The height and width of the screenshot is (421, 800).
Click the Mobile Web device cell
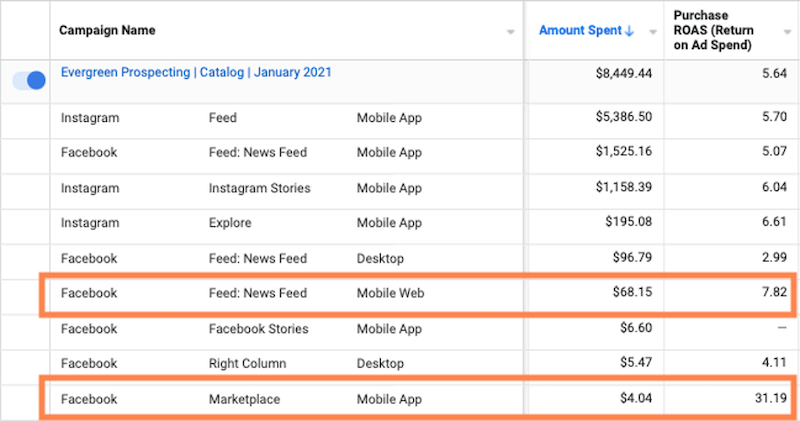point(390,293)
